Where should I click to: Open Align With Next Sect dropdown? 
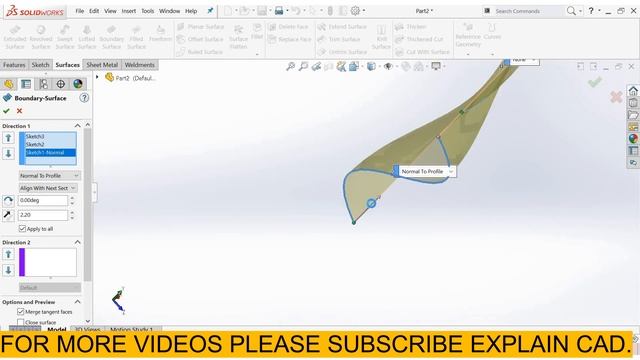(x=48, y=188)
